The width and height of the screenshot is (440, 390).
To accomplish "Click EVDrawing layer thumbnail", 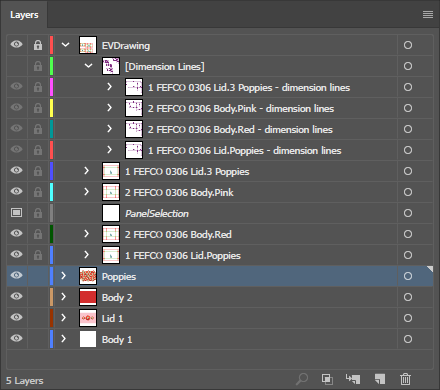I will (88, 45).
